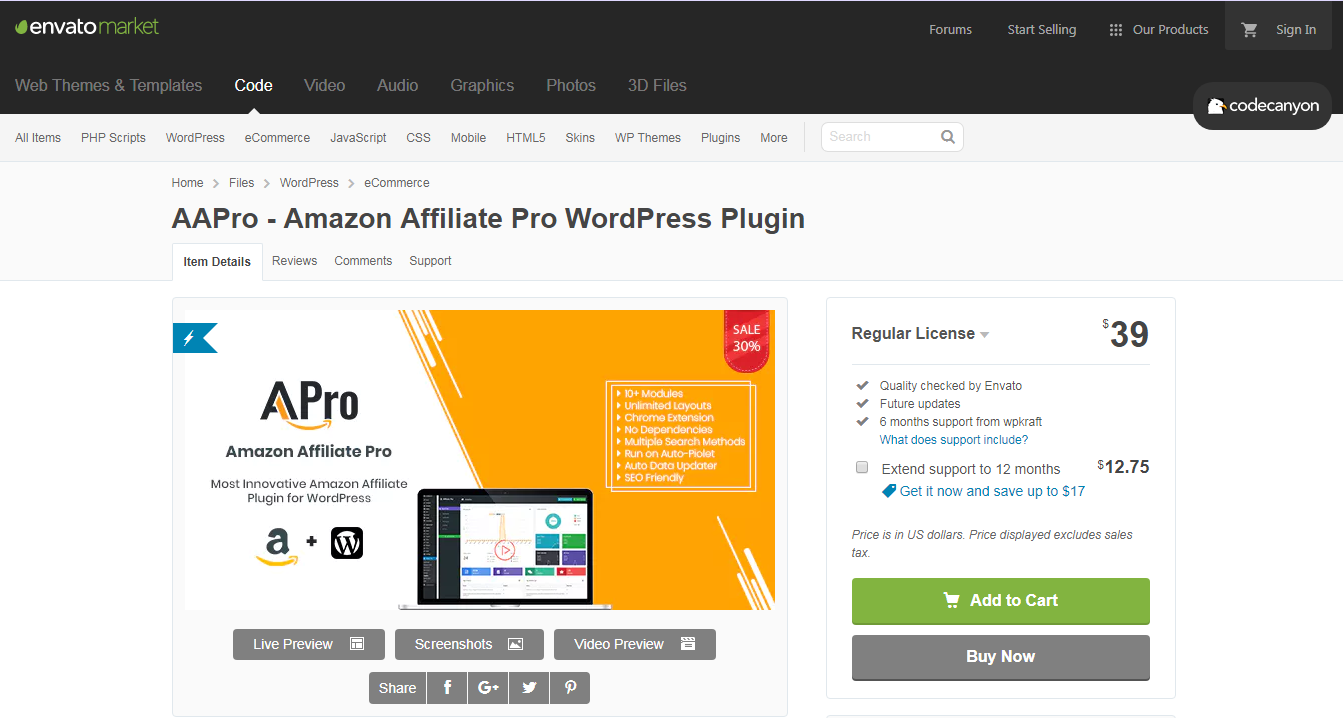Click the Start Selling link
Viewport: 1343px width, 718px height.
point(1042,30)
